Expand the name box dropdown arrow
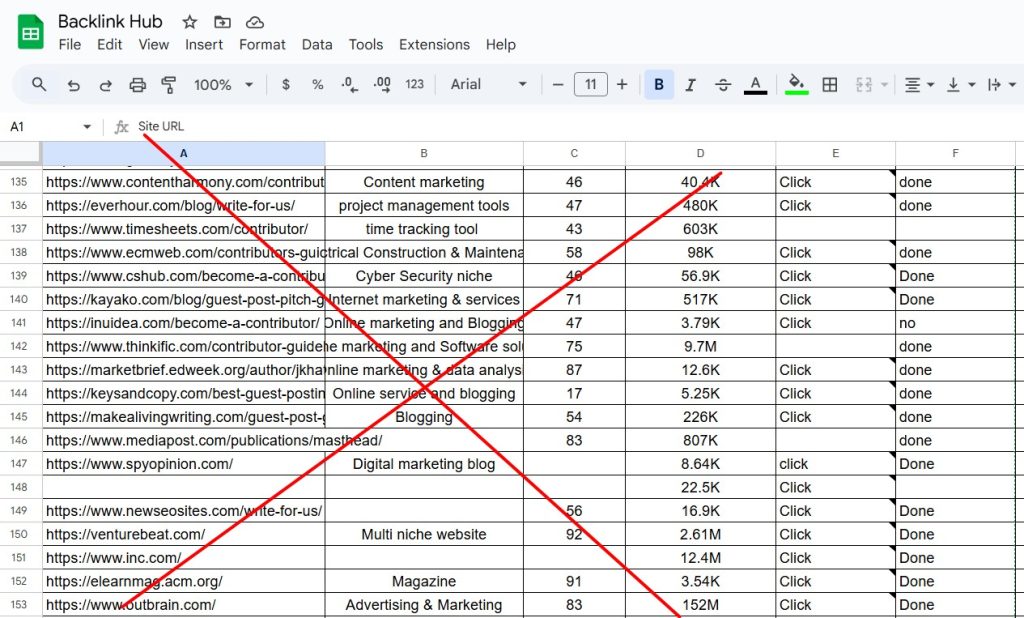The image size is (1024, 618). [87, 127]
